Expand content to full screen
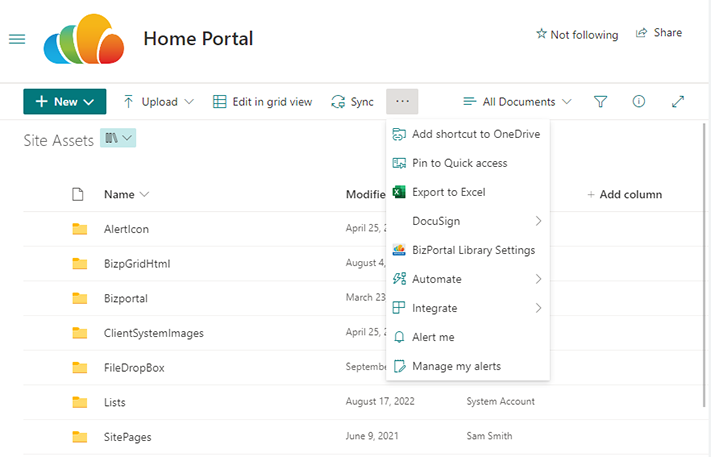Image resolution: width=711 pixels, height=457 pixels. [x=678, y=102]
